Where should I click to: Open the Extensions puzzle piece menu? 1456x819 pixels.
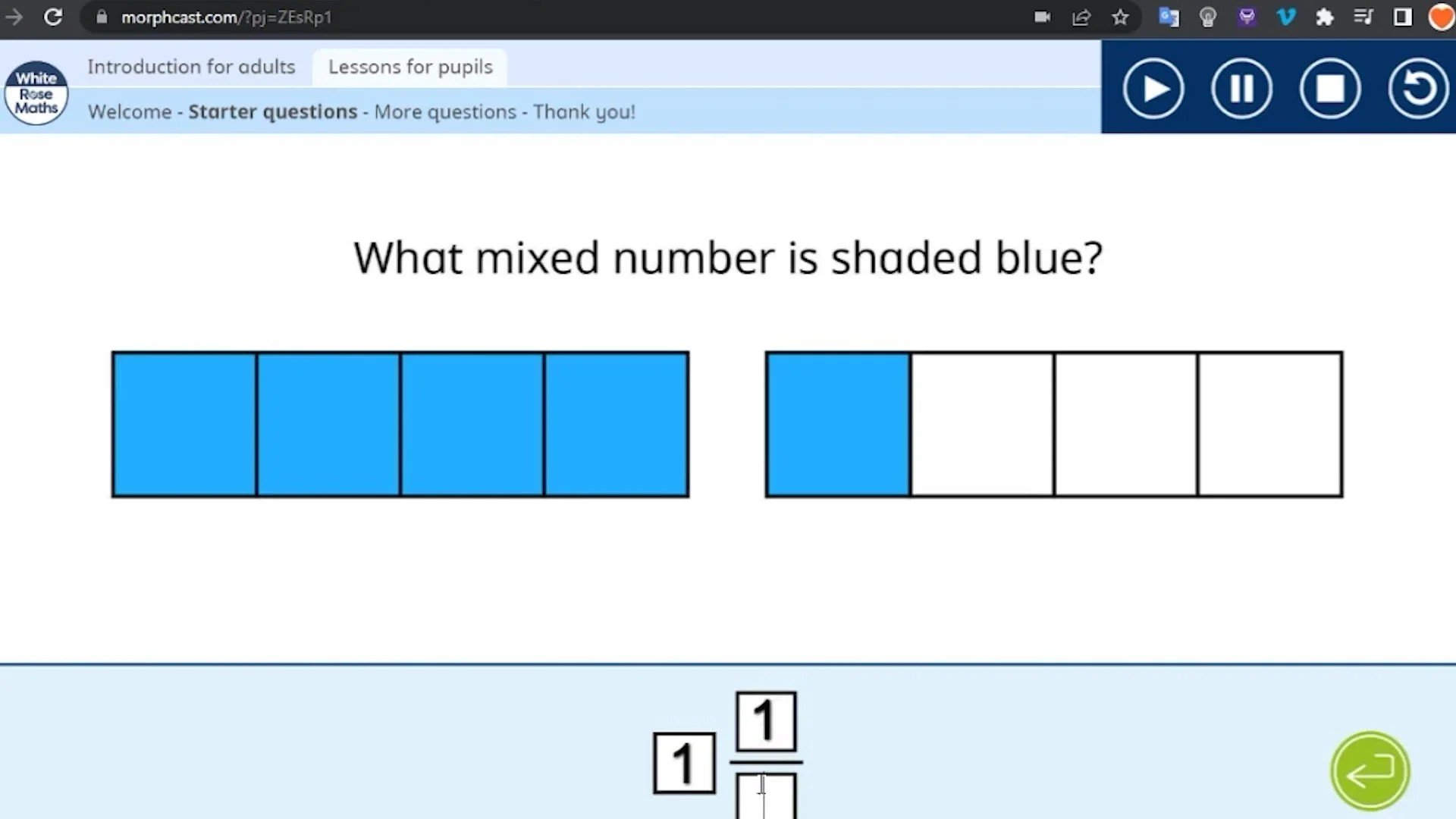(x=1325, y=17)
